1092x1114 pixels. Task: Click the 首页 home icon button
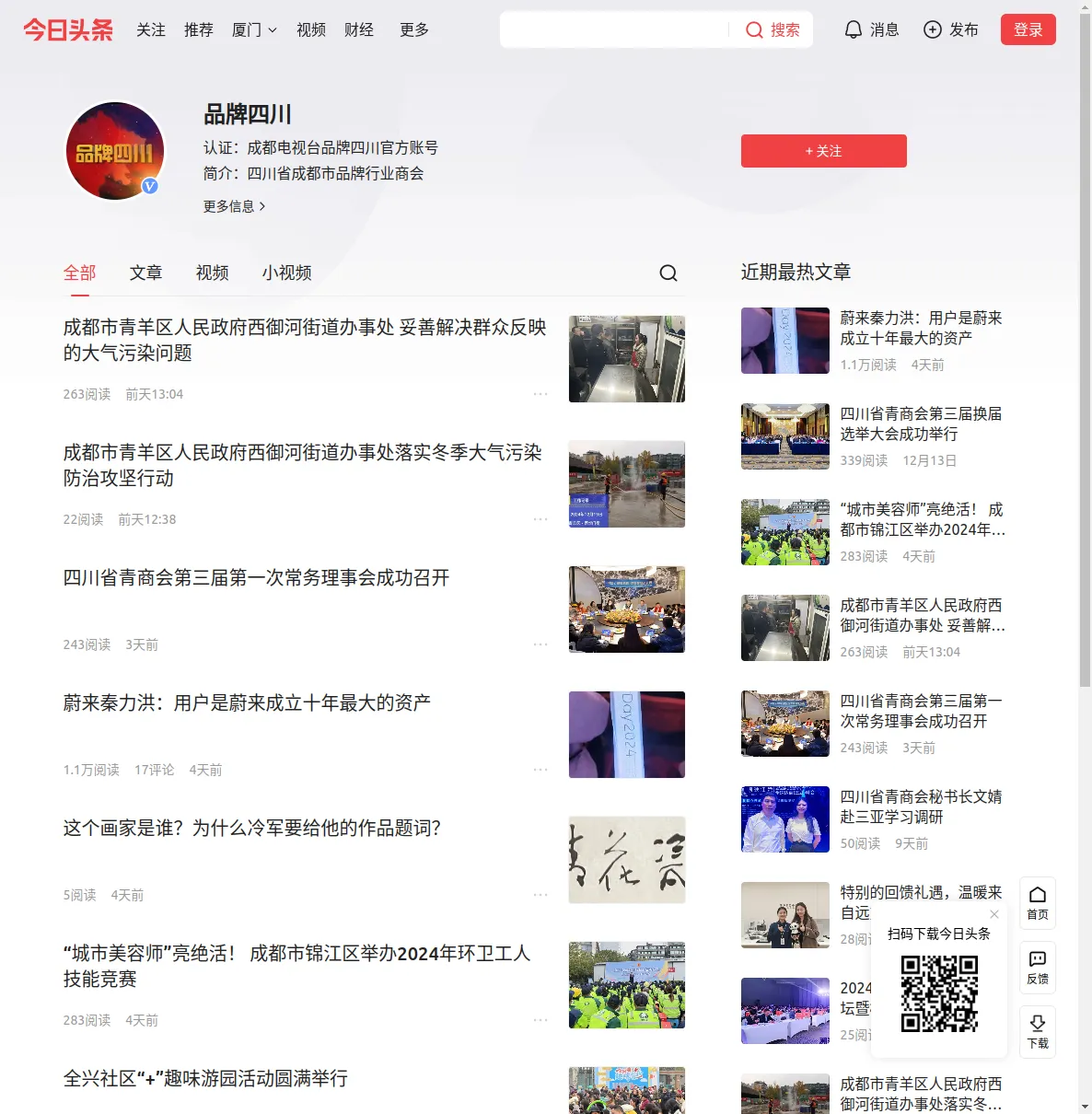(x=1038, y=903)
